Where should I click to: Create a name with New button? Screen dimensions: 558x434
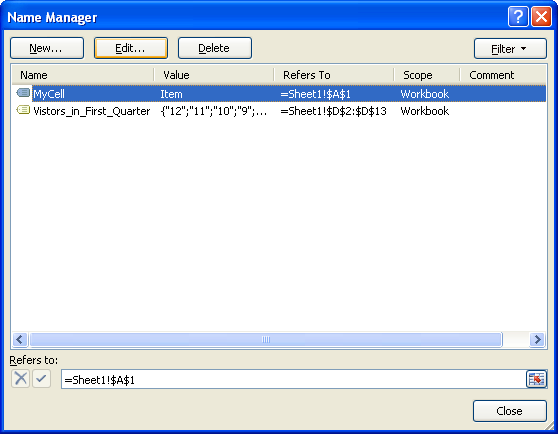[47, 48]
